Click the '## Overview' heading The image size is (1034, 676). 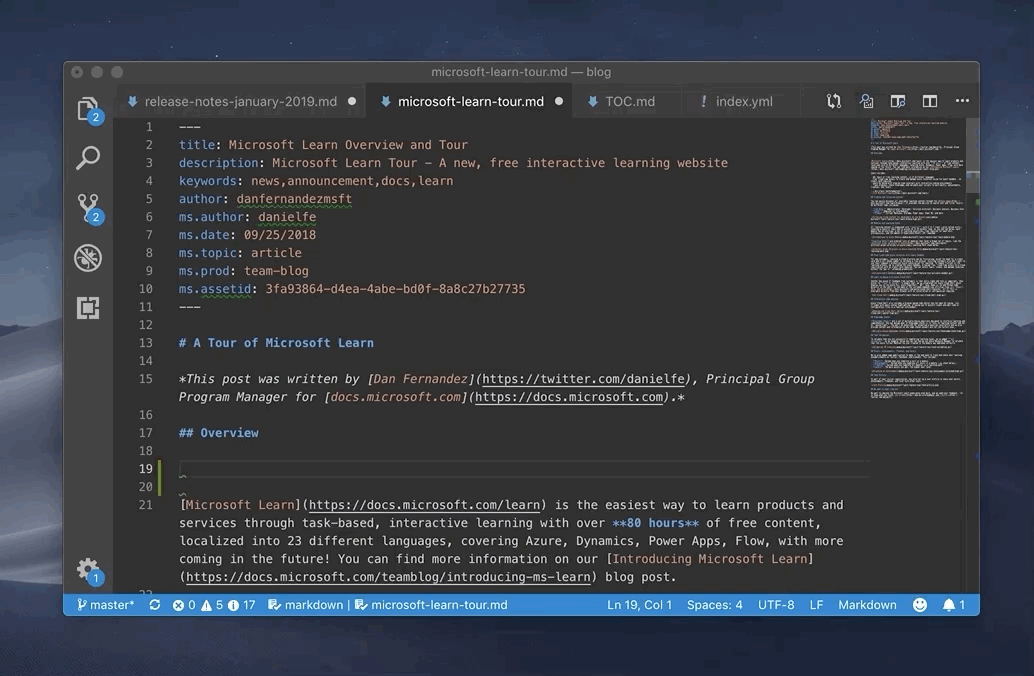click(x=218, y=433)
